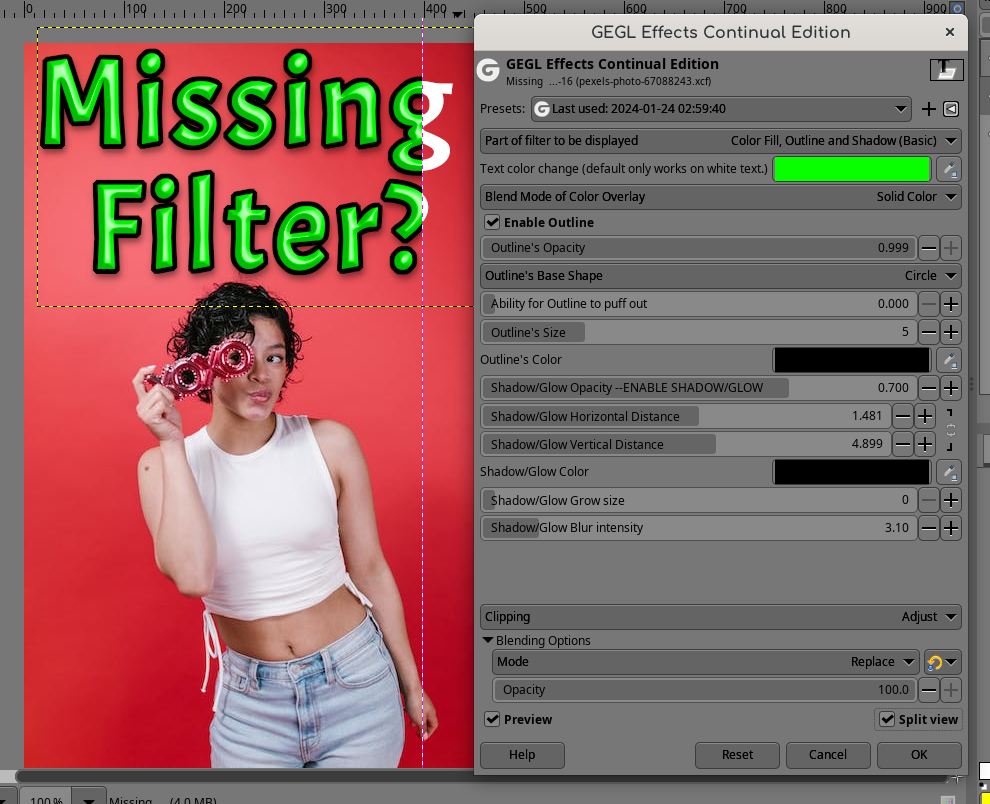990x804 pixels.
Task: Open Part of filter to be displayed dropdown
Action: pos(720,141)
